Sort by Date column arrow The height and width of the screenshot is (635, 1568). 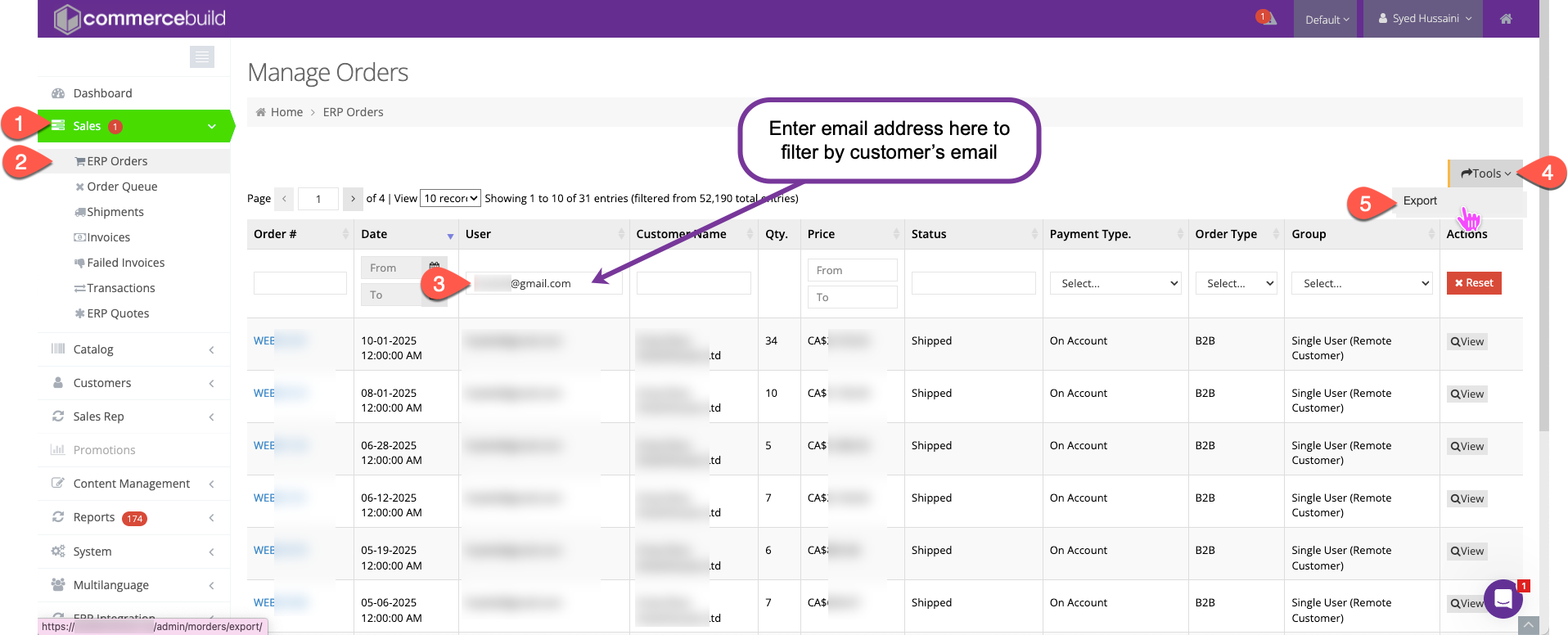click(x=450, y=236)
